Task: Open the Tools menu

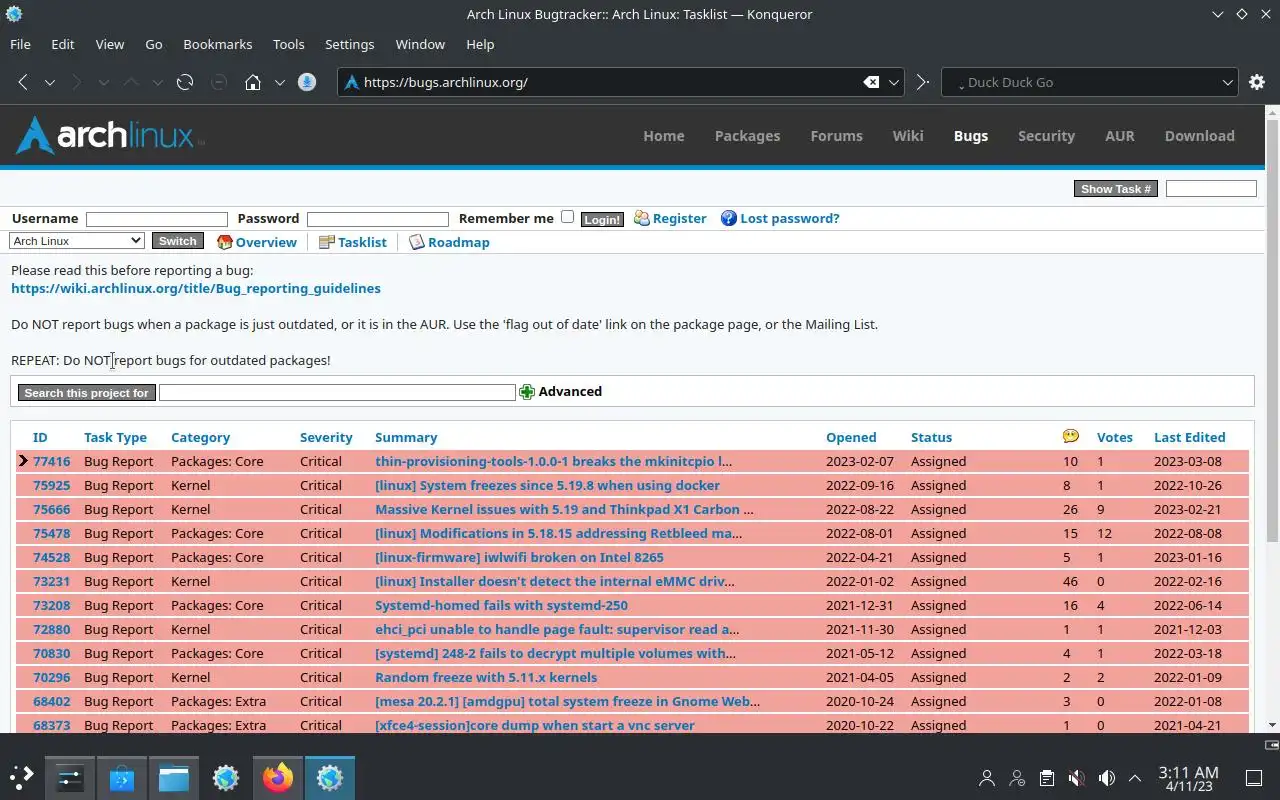Action: click(x=288, y=44)
